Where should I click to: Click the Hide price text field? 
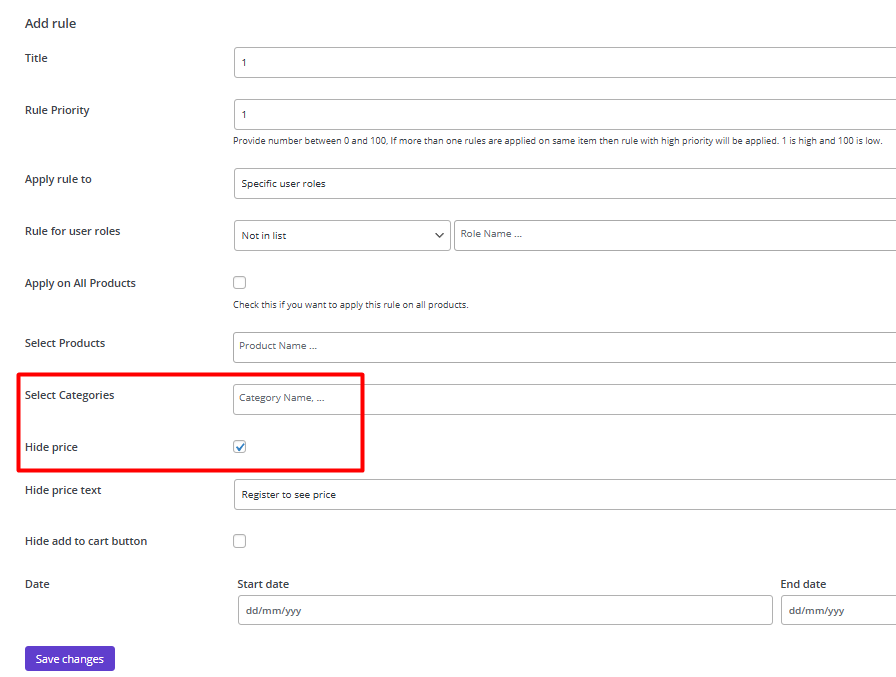[565, 495]
